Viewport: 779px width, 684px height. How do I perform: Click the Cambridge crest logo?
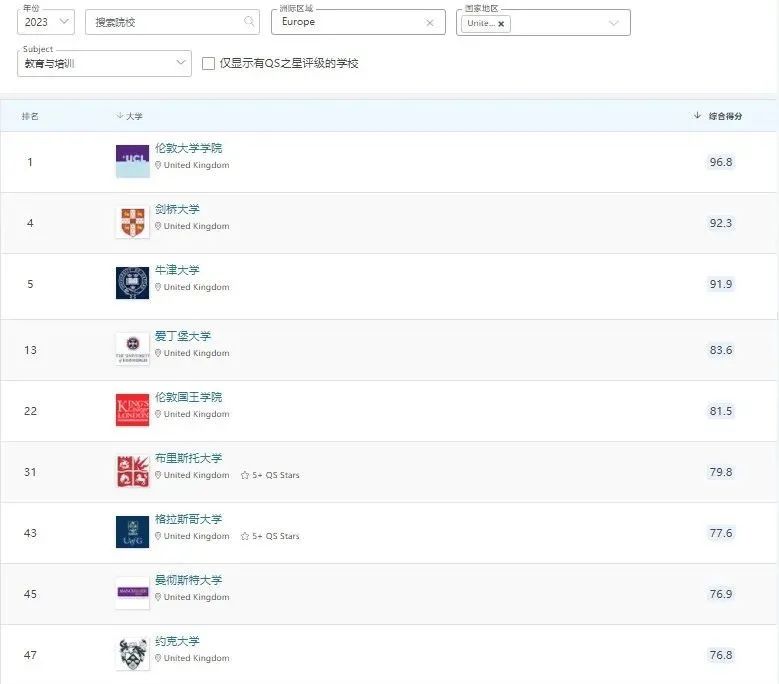coord(133,223)
